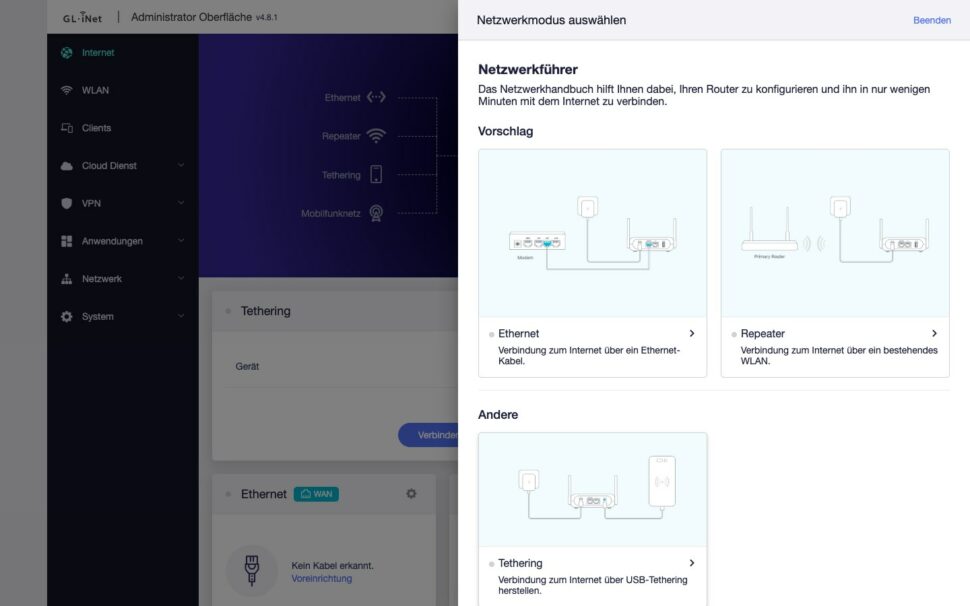Click the System gear icon in sidebar
This screenshot has height=606, width=970.
click(67, 317)
